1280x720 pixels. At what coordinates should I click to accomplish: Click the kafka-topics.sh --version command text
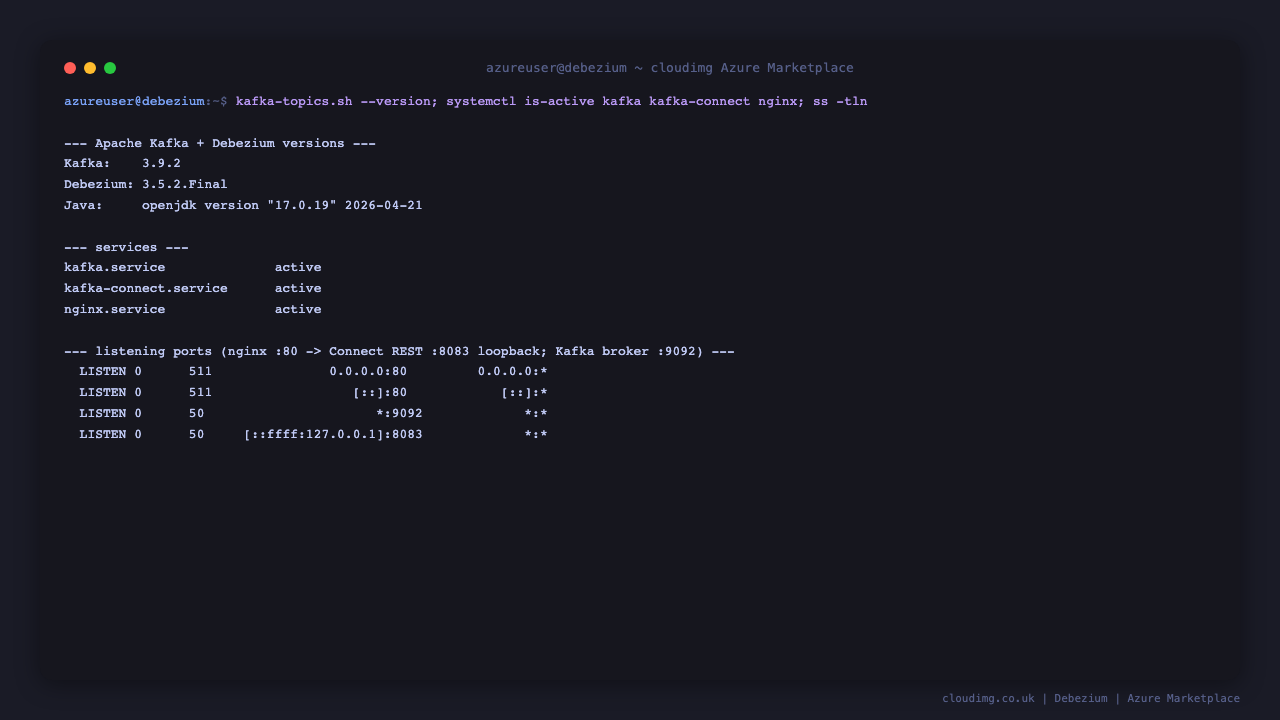point(333,101)
